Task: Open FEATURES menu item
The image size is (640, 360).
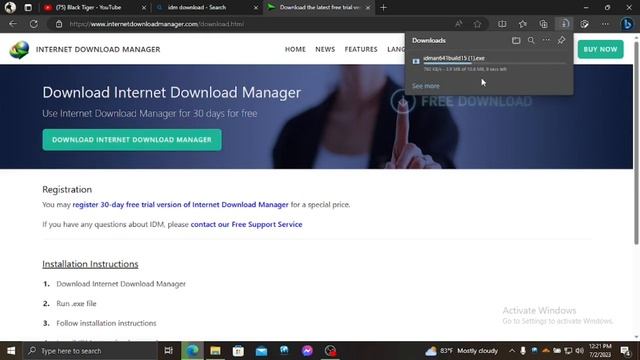Action: pos(361,49)
